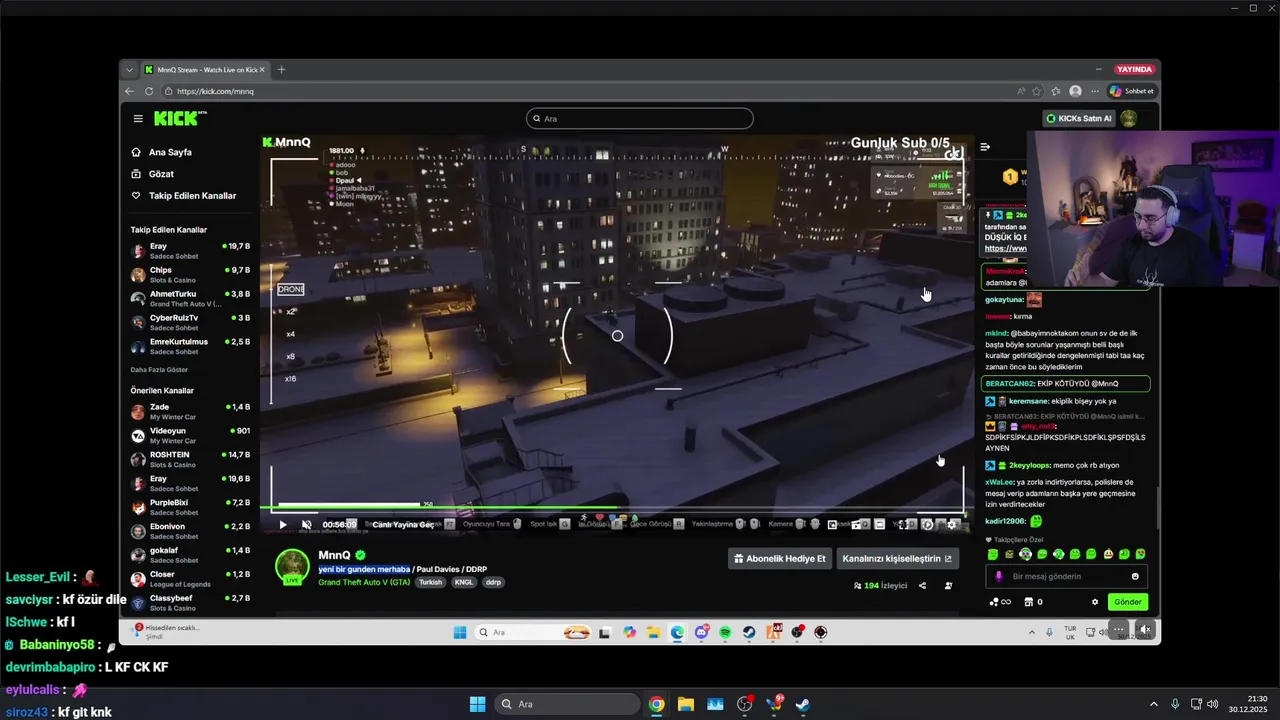Reload the page in the streamed browser
This screenshot has width=1280, height=720.
(x=149, y=91)
